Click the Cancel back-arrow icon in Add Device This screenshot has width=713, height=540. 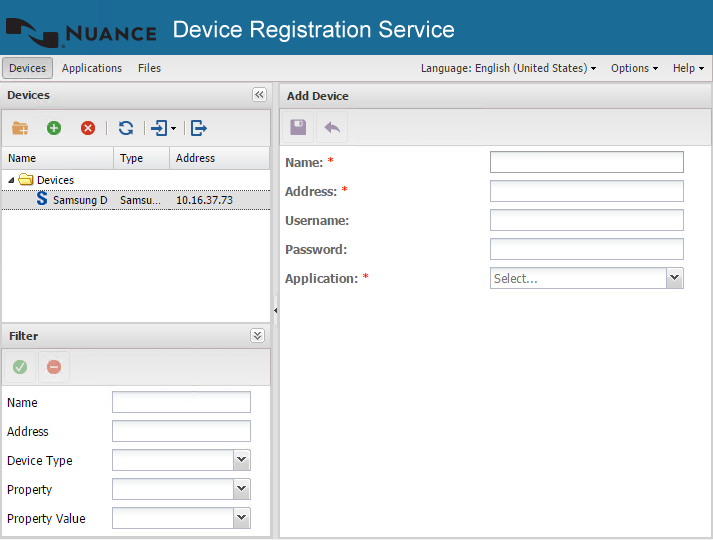[x=332, y=127]
